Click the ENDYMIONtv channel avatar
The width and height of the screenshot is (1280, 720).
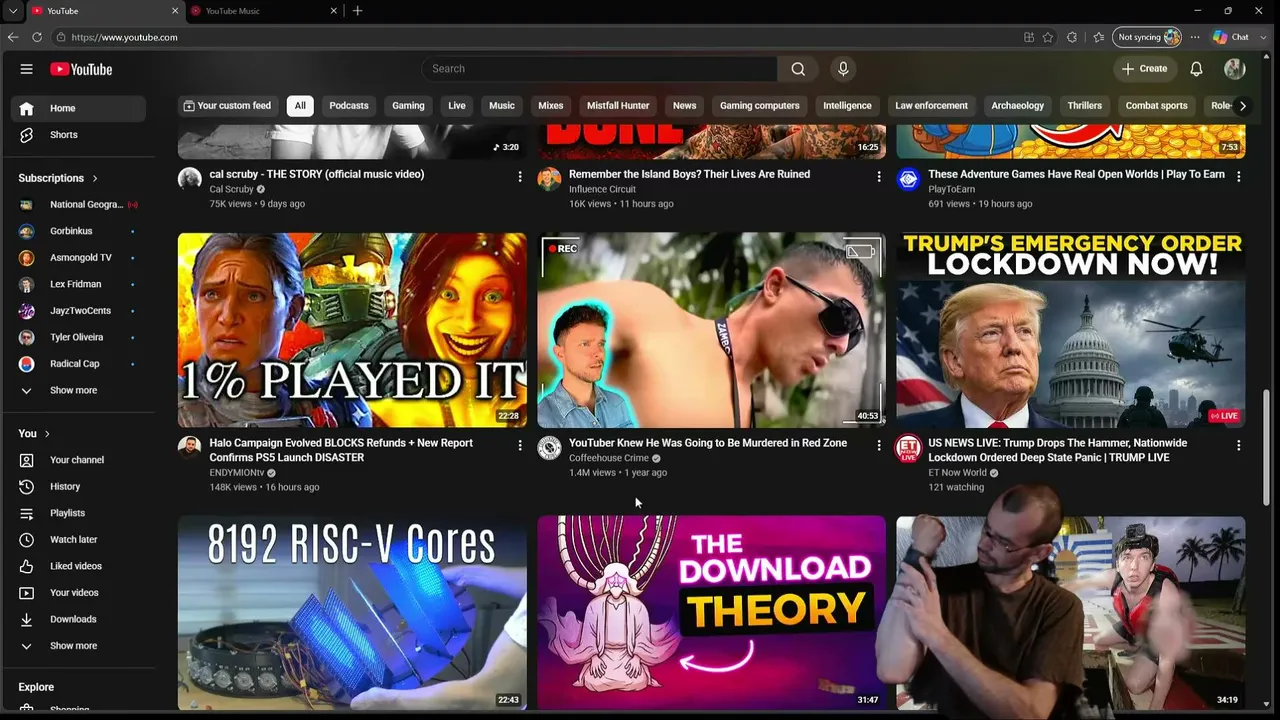[x=190, y=447]
